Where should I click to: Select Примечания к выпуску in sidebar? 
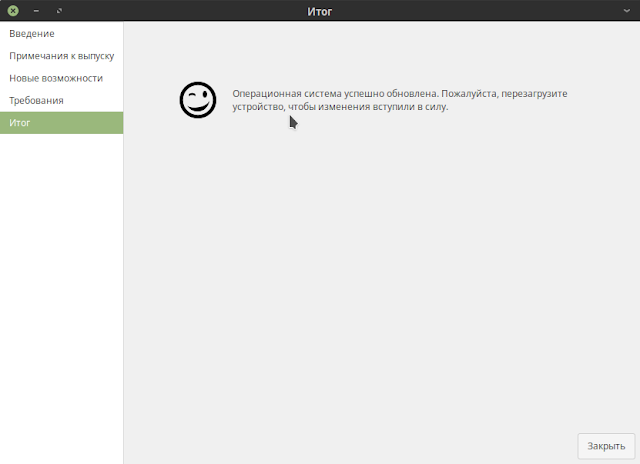coord(61,56)
